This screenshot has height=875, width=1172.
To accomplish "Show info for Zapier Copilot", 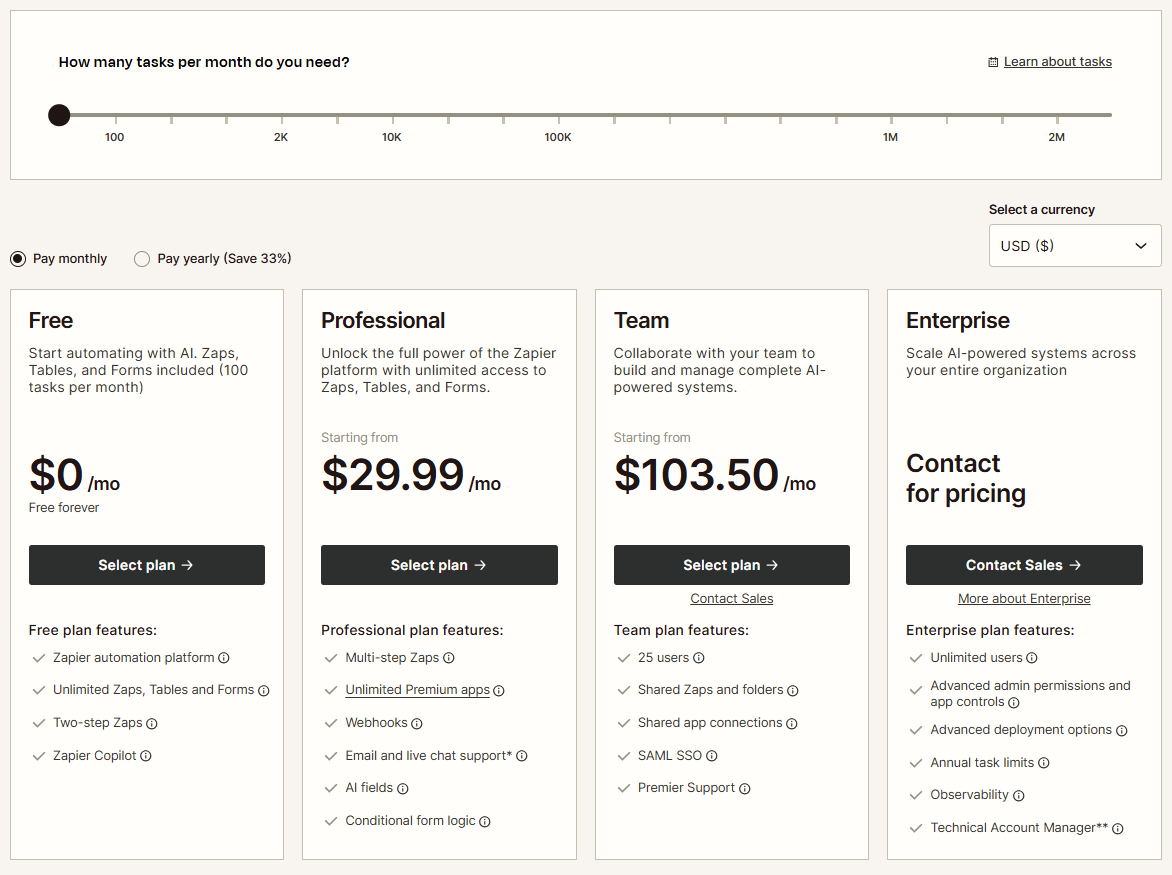I will click(146, 756).
